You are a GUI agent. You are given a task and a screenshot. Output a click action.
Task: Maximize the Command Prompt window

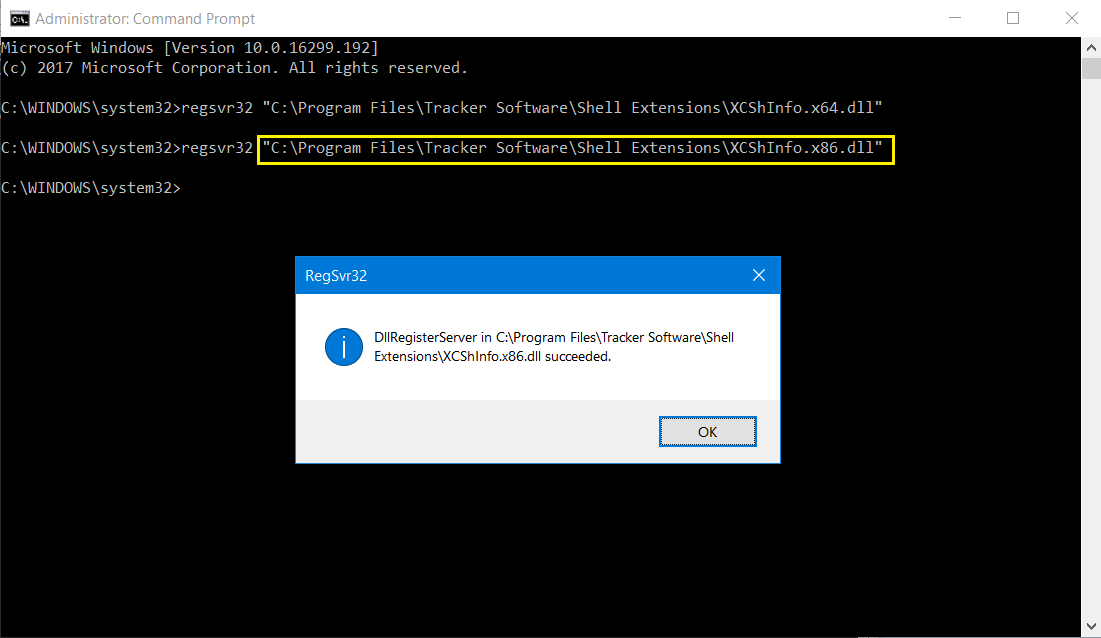point(1013,18)
